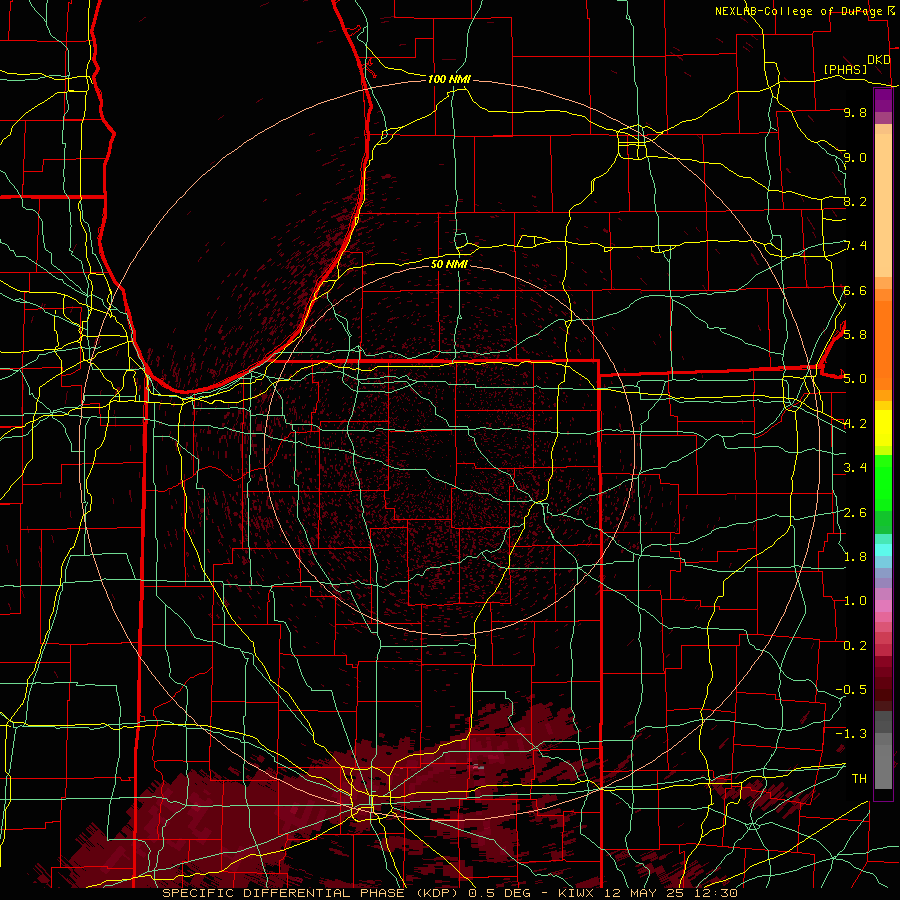Click the [PHAS] label near the colorbar
The width and height of the screenshot is (900, 900).
click(845, 69)
